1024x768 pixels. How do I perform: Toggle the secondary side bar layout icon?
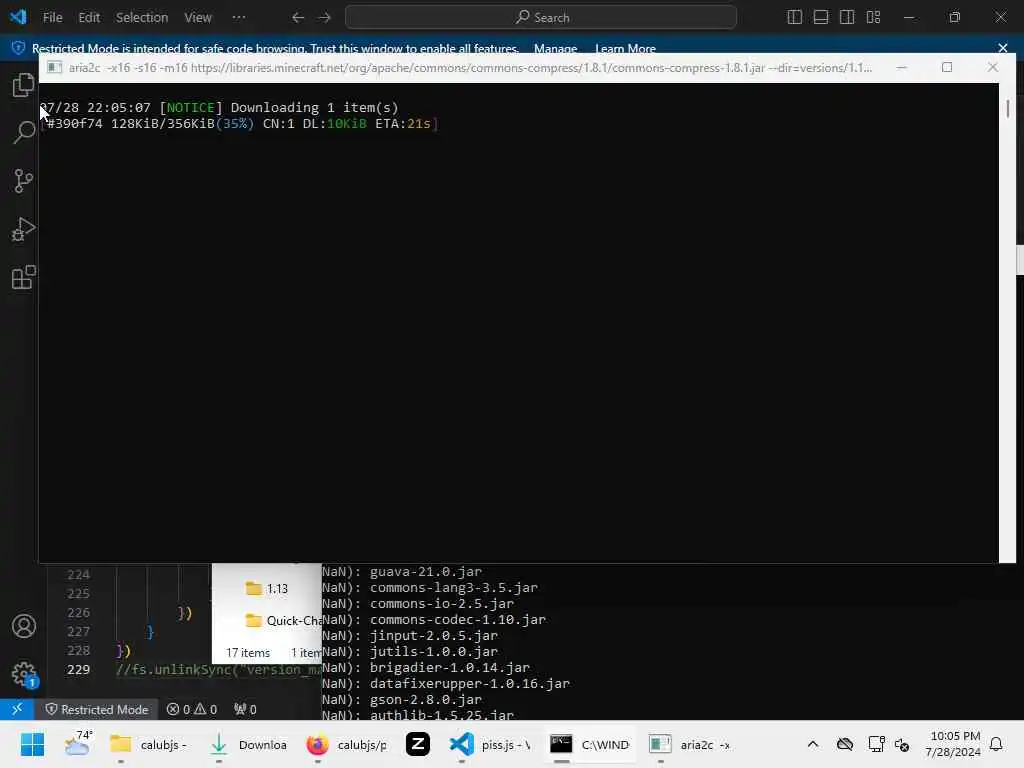(x=847, y=18)
